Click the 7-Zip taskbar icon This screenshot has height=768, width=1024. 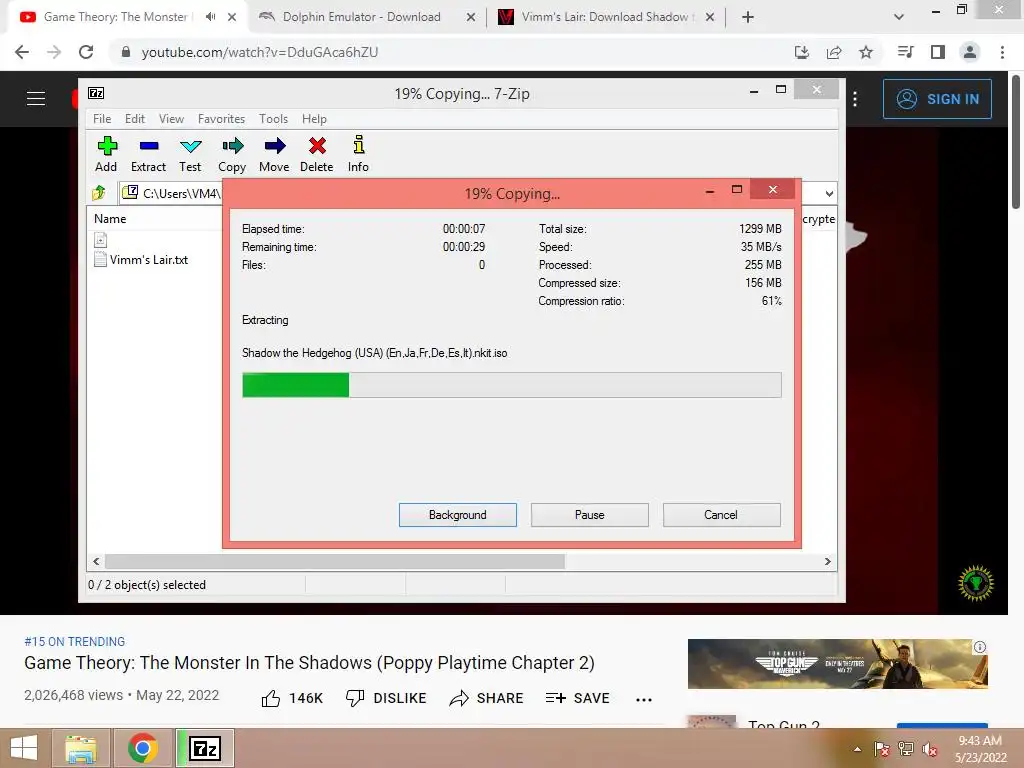pyautogui.click(x=205, y=748)
